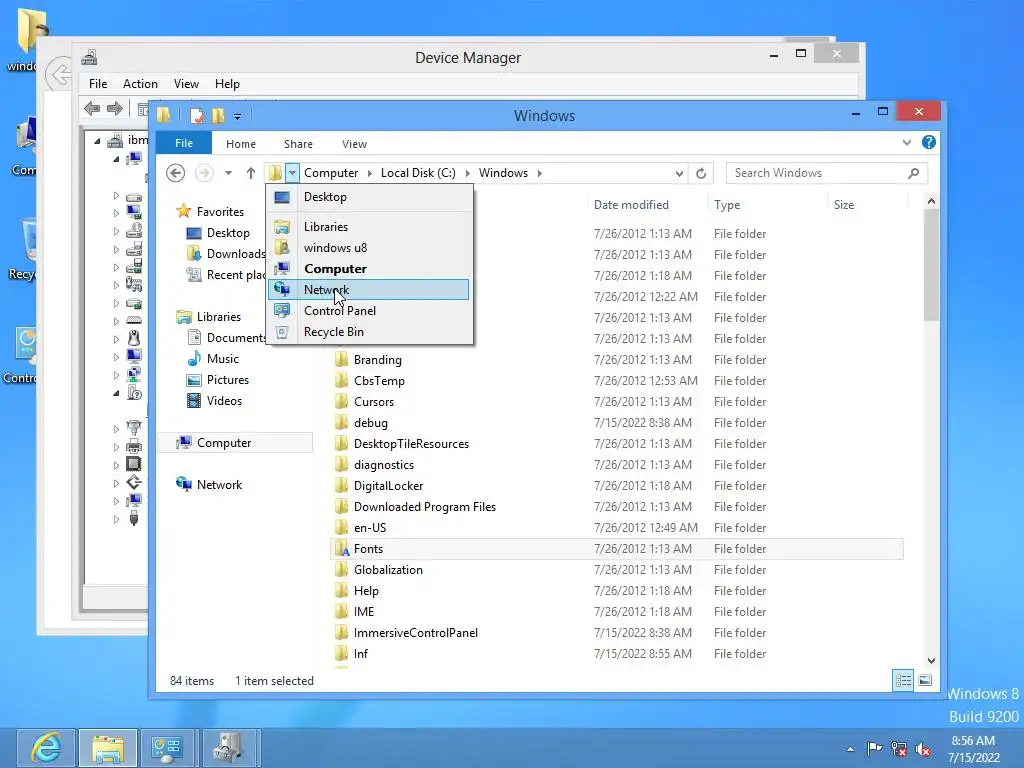This screenshot has width=1024, height=768.
Task: Select the Globalization folder
Action: point(388,569)
